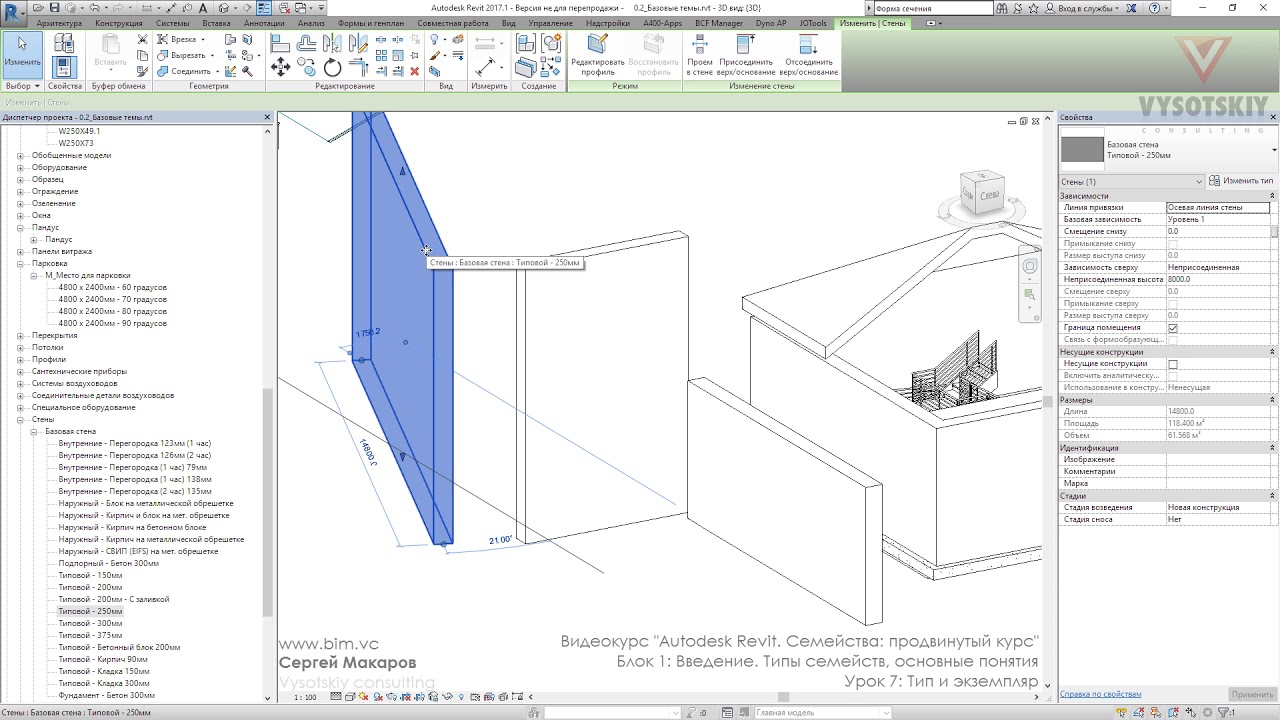1280x720 pixels.
Task: Click the Неприсоединенная высота value field 8000.0
Action: [x=1218, y=280]
